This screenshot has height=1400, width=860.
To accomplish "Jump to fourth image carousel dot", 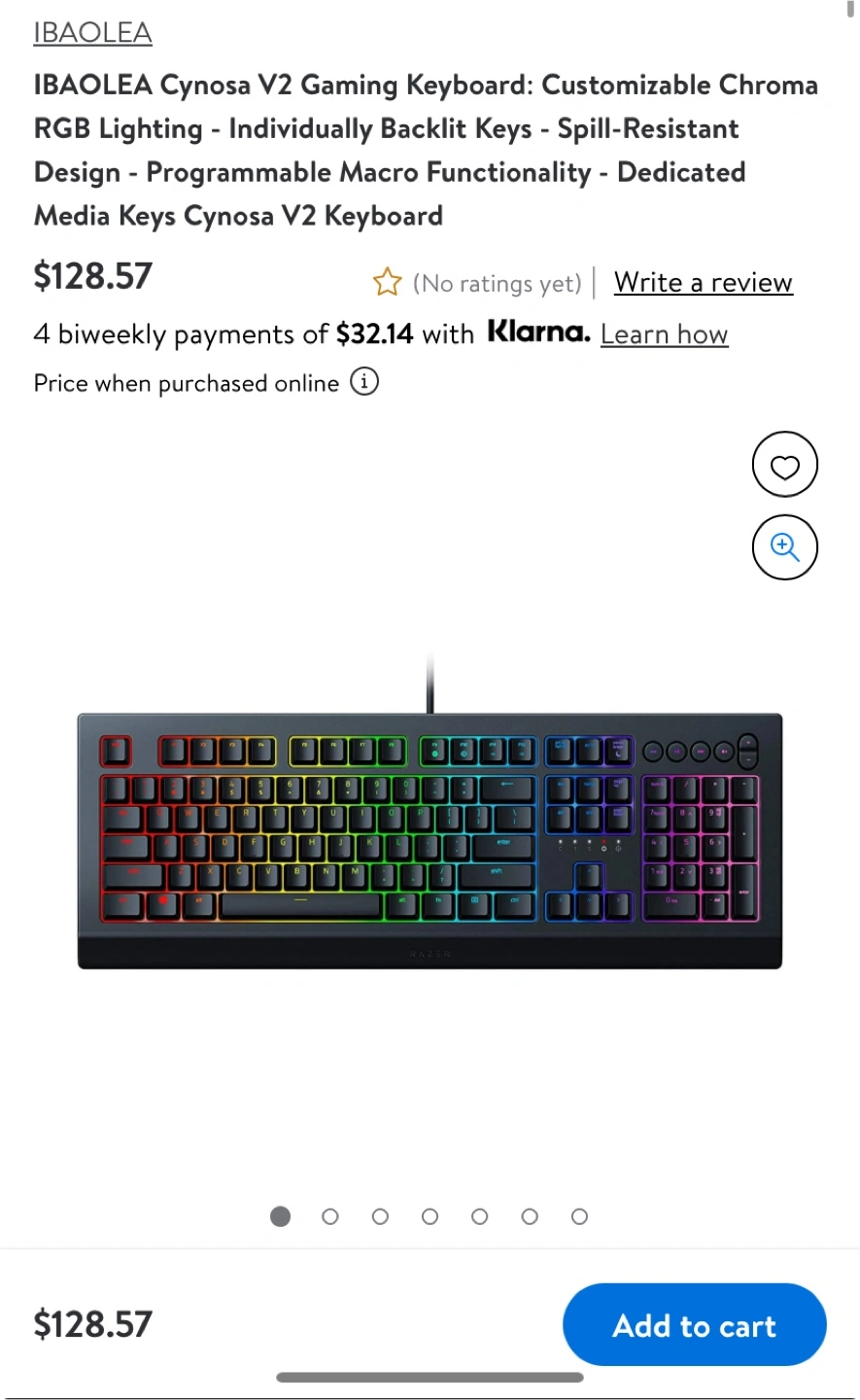I will tap(430, 1216).
